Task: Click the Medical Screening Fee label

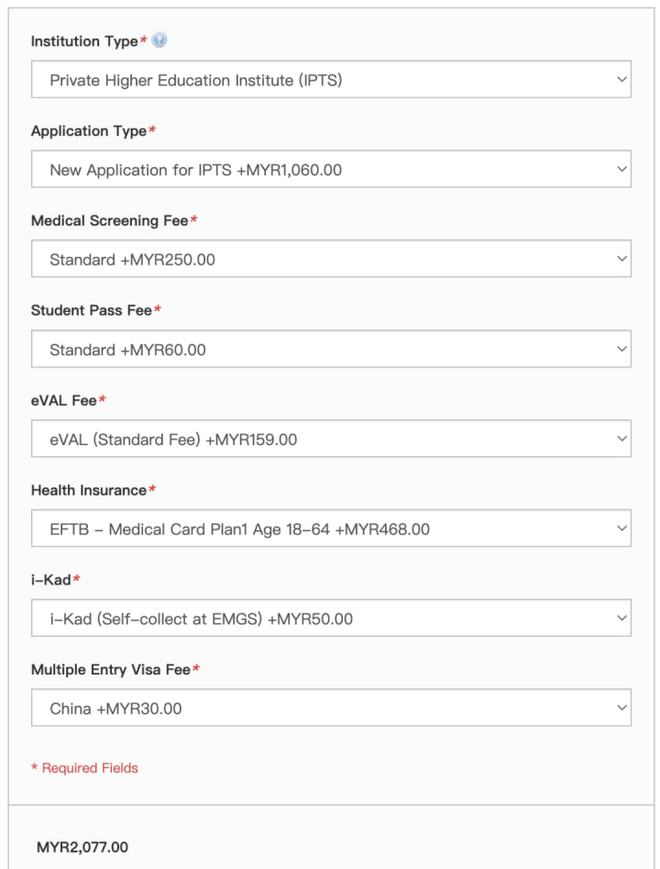Action: pyautogui.click(x=109, y=221)
